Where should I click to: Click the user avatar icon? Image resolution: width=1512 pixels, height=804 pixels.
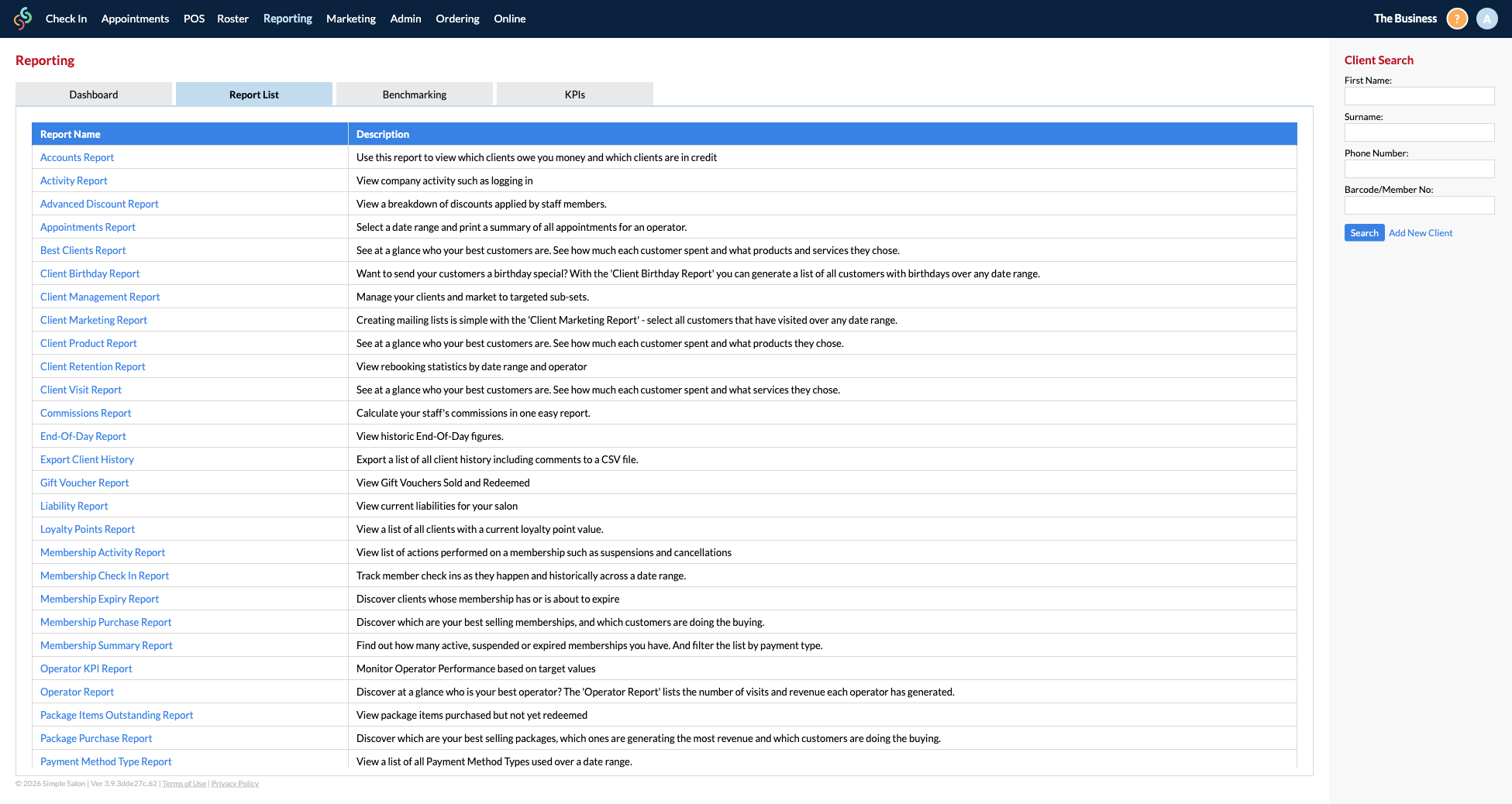[x=1486, y=19]
